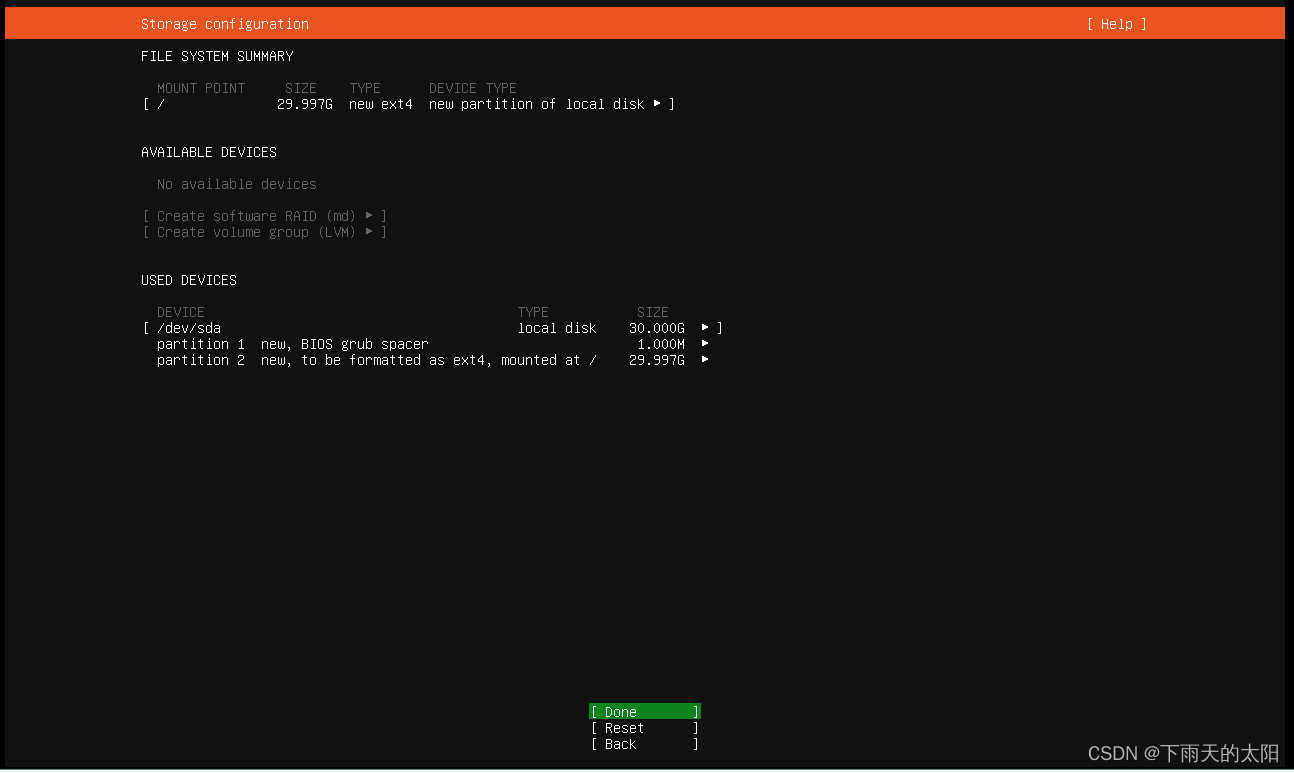Select partition 1 BIOS grub spacer row

433,344
